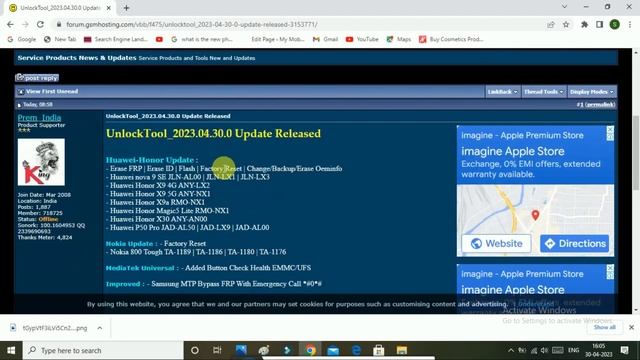Close the downloads bar
Image resolution: width=640 pixels, height=360 pixels.
tap(631, 327)
